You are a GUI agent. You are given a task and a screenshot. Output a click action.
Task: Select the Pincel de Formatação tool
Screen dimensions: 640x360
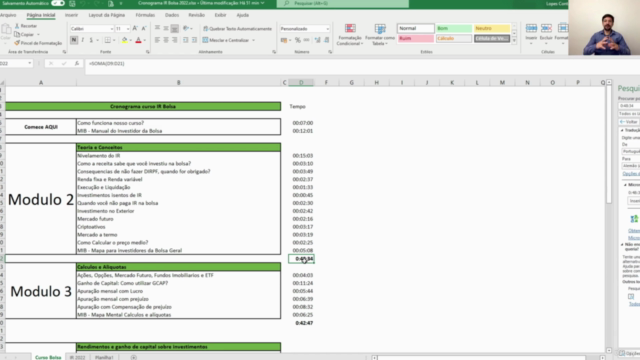tap(38, 43)
